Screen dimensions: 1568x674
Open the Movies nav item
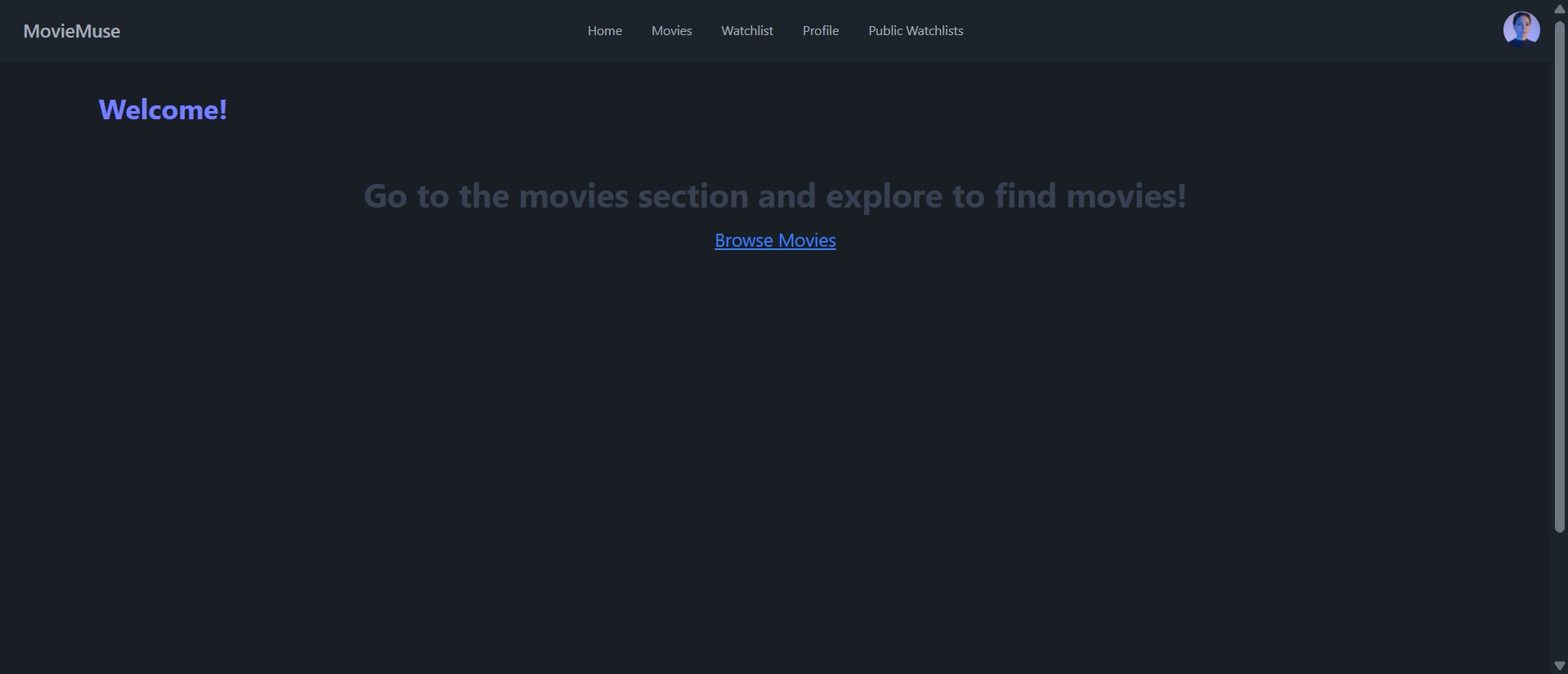tap(671, 31)
